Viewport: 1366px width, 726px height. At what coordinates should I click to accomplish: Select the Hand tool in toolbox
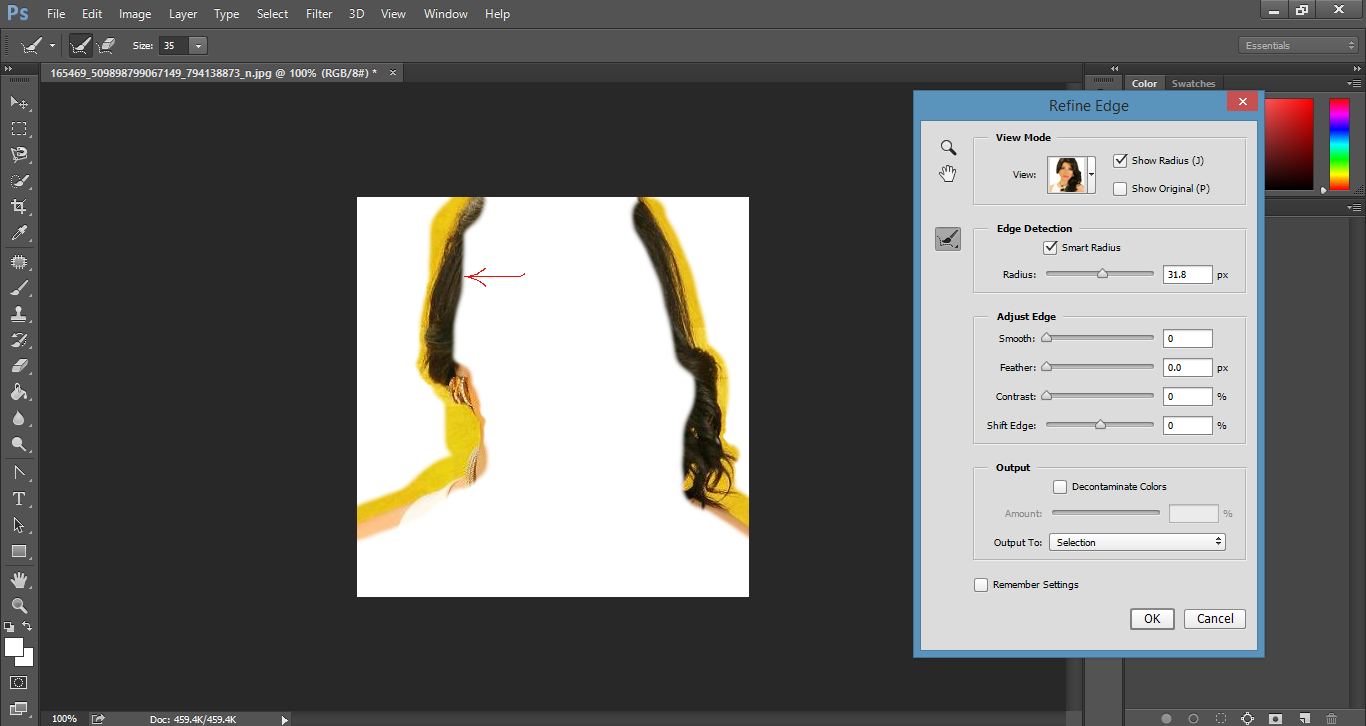click(x=19, y=579)
